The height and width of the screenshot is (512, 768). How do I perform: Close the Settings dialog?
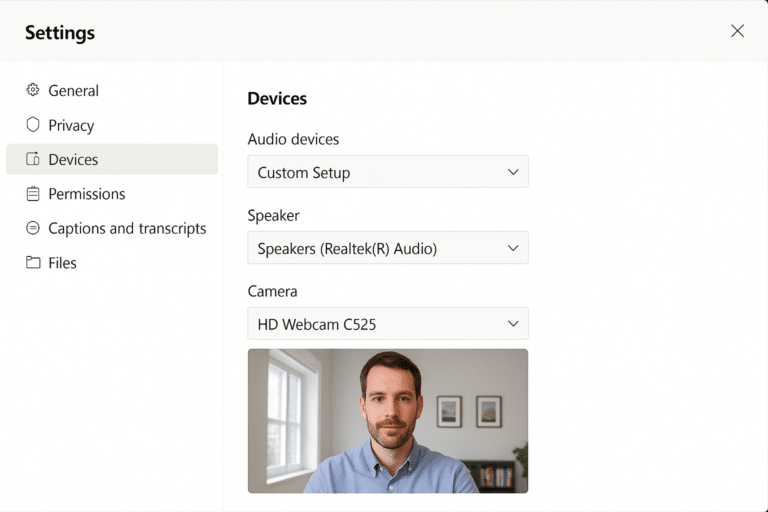point(737,31)
